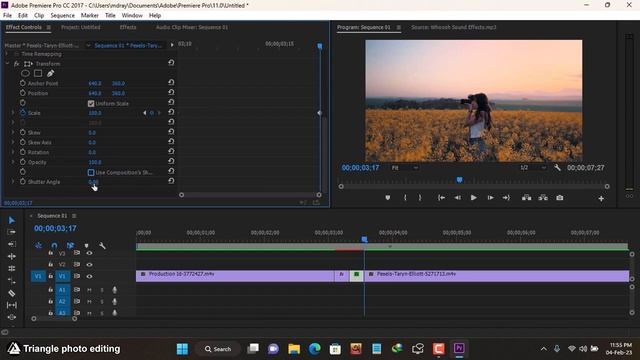This screenshot has height=360, width=640.
Task: Expand the Rotation parameter
Action: 13,152
